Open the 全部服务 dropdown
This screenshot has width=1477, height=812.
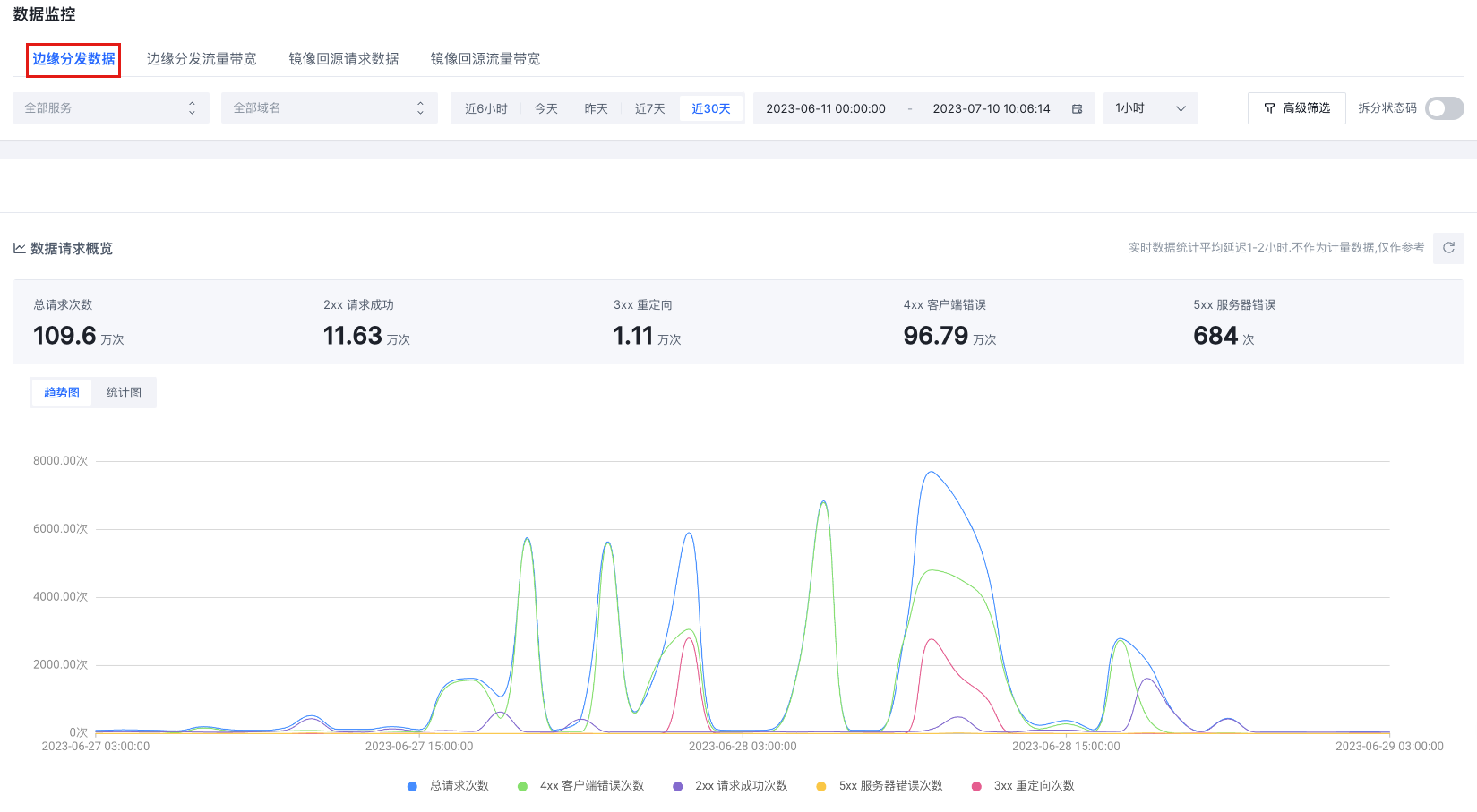pos(111,108)
